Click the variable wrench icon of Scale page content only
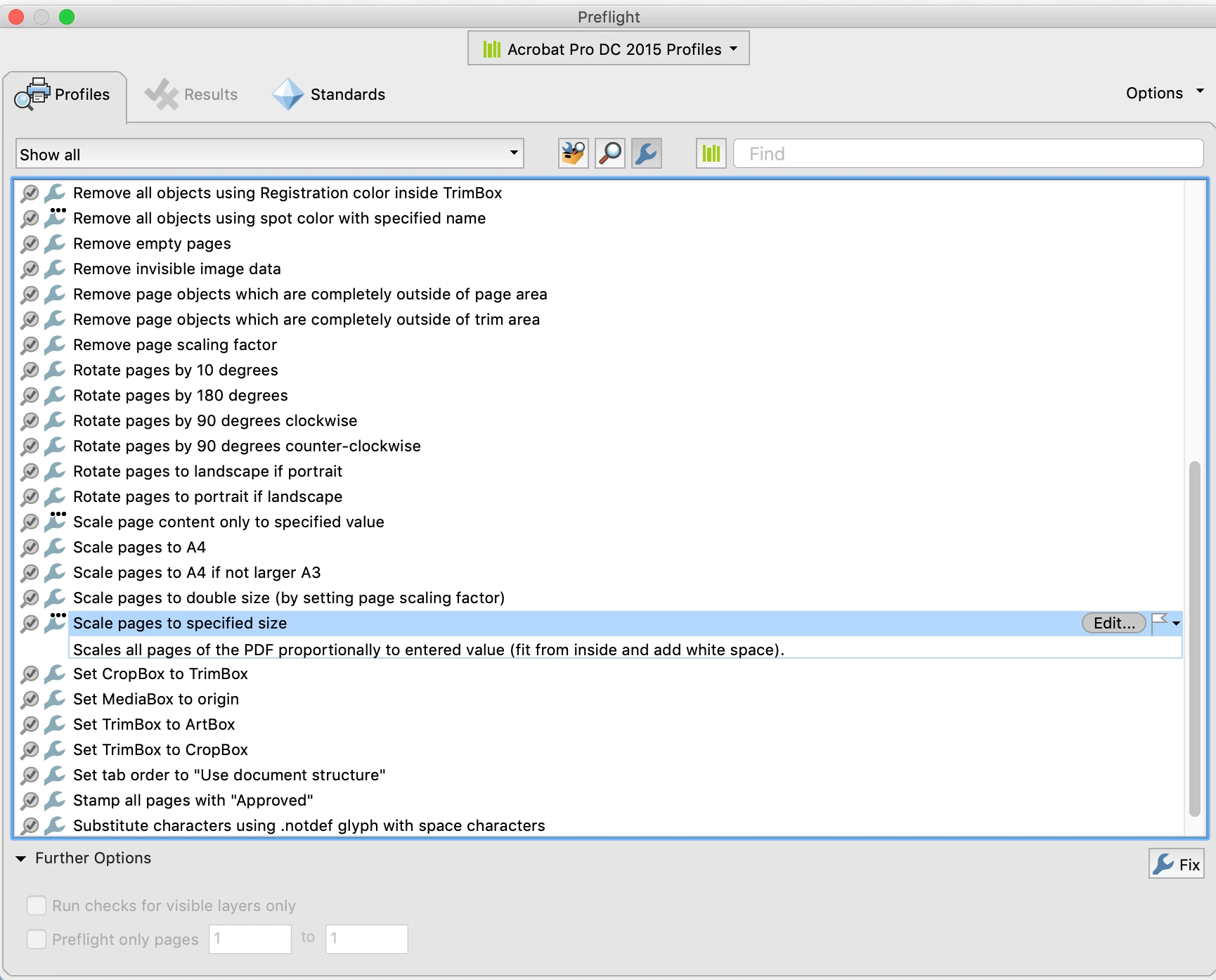This screenshot has width=1216, height=980. [55, 522]
